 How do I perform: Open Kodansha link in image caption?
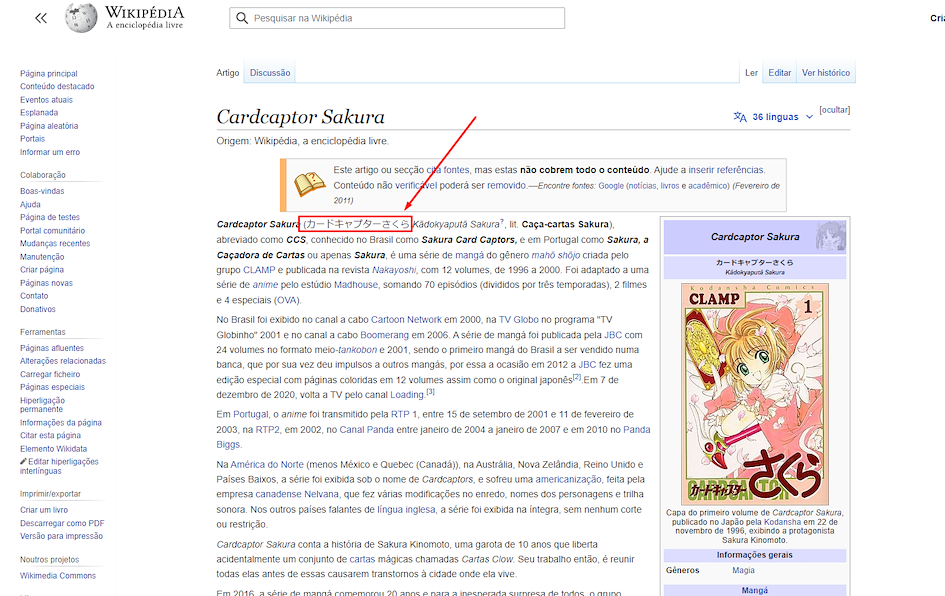click(x=782, y=522)
